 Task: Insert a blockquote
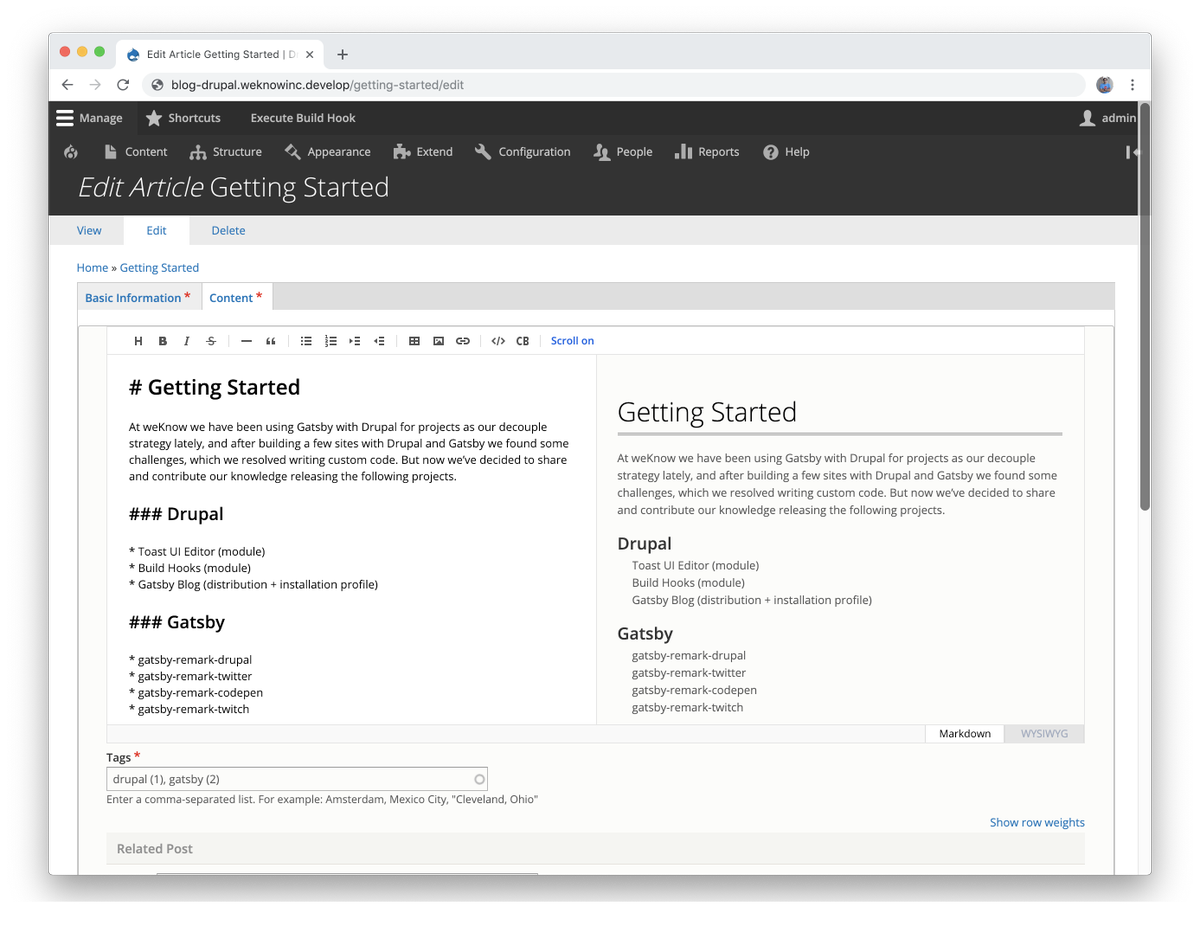(x=271, y=341)
